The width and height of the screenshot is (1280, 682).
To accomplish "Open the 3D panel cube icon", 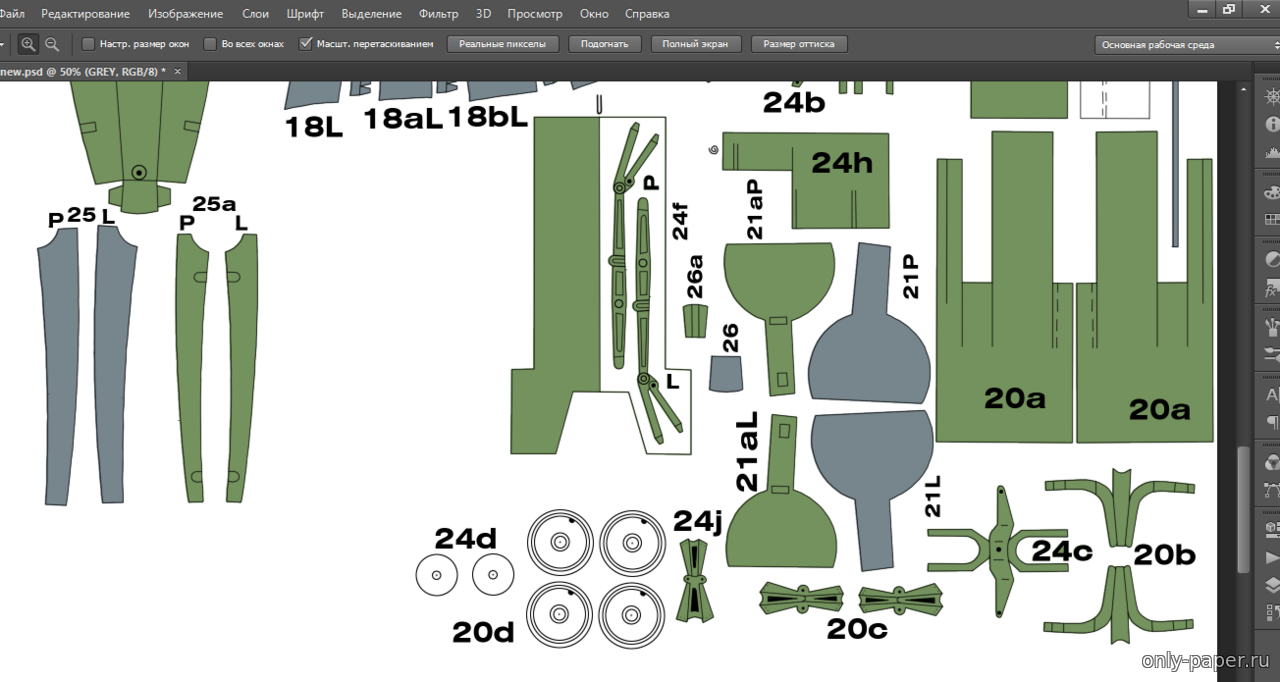I will pyautogui.click(x=1272, y=529).
